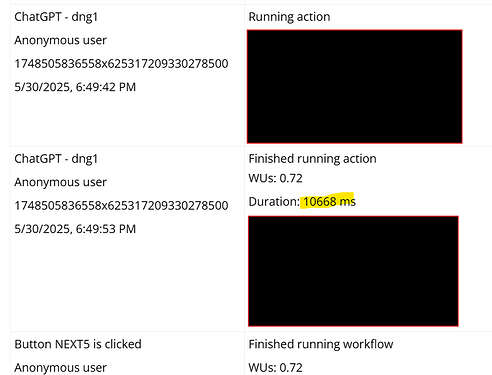Click the ID string above the 6:49:53 PM timestamp
This screenshot has height=375, width=492.
tap(121, 206)
